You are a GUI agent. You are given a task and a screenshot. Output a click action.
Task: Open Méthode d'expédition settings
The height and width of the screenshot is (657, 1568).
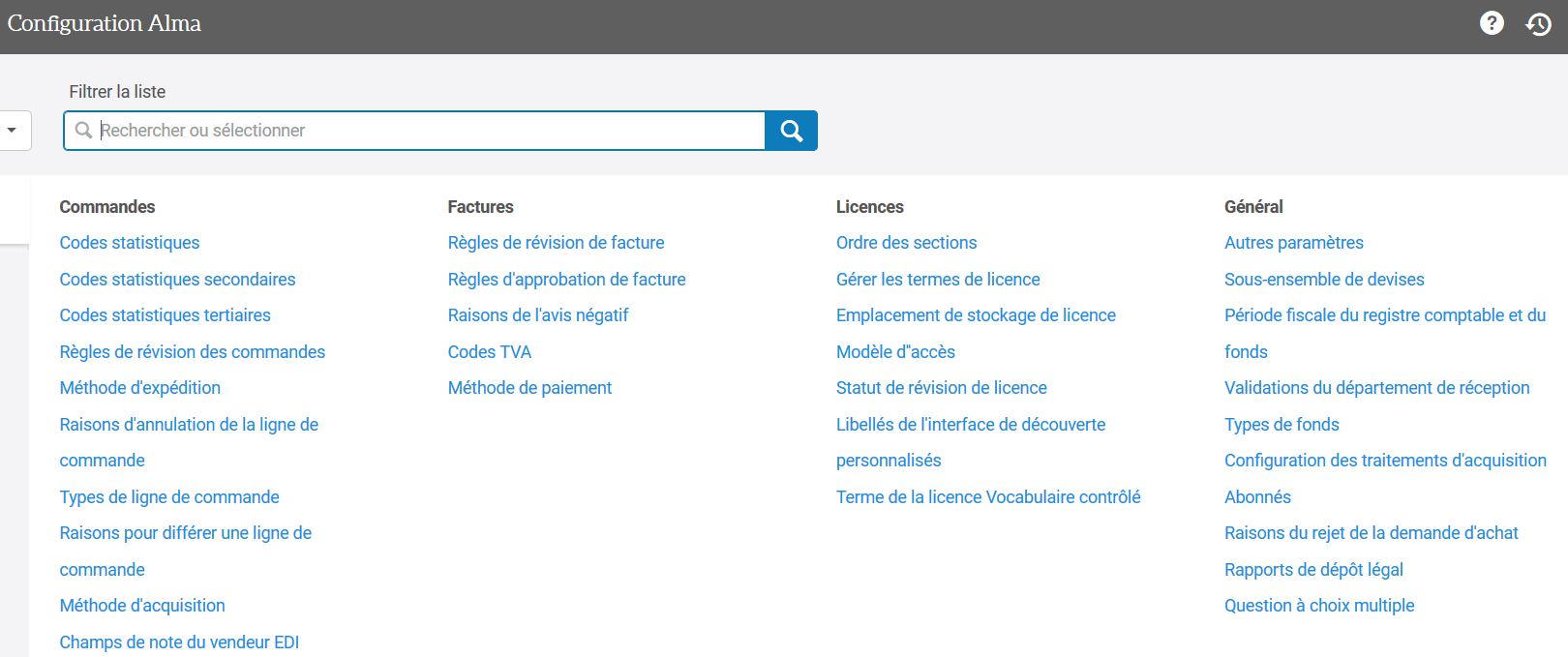(x=139, y=388)
